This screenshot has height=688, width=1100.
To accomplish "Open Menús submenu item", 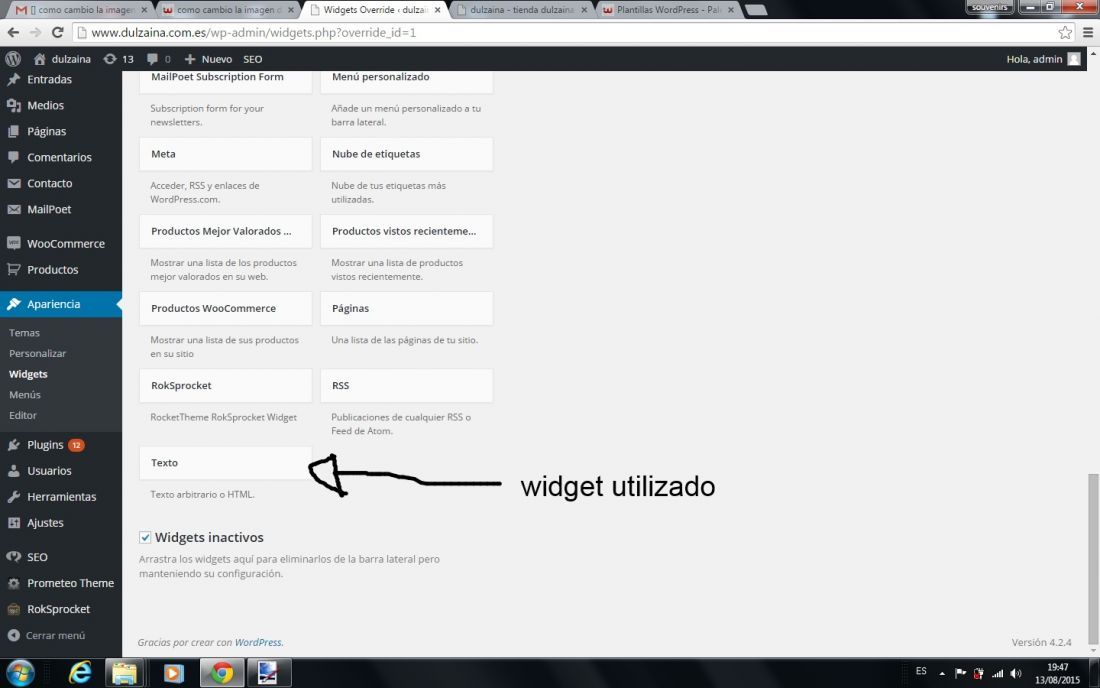I will [x=25, y=394].
